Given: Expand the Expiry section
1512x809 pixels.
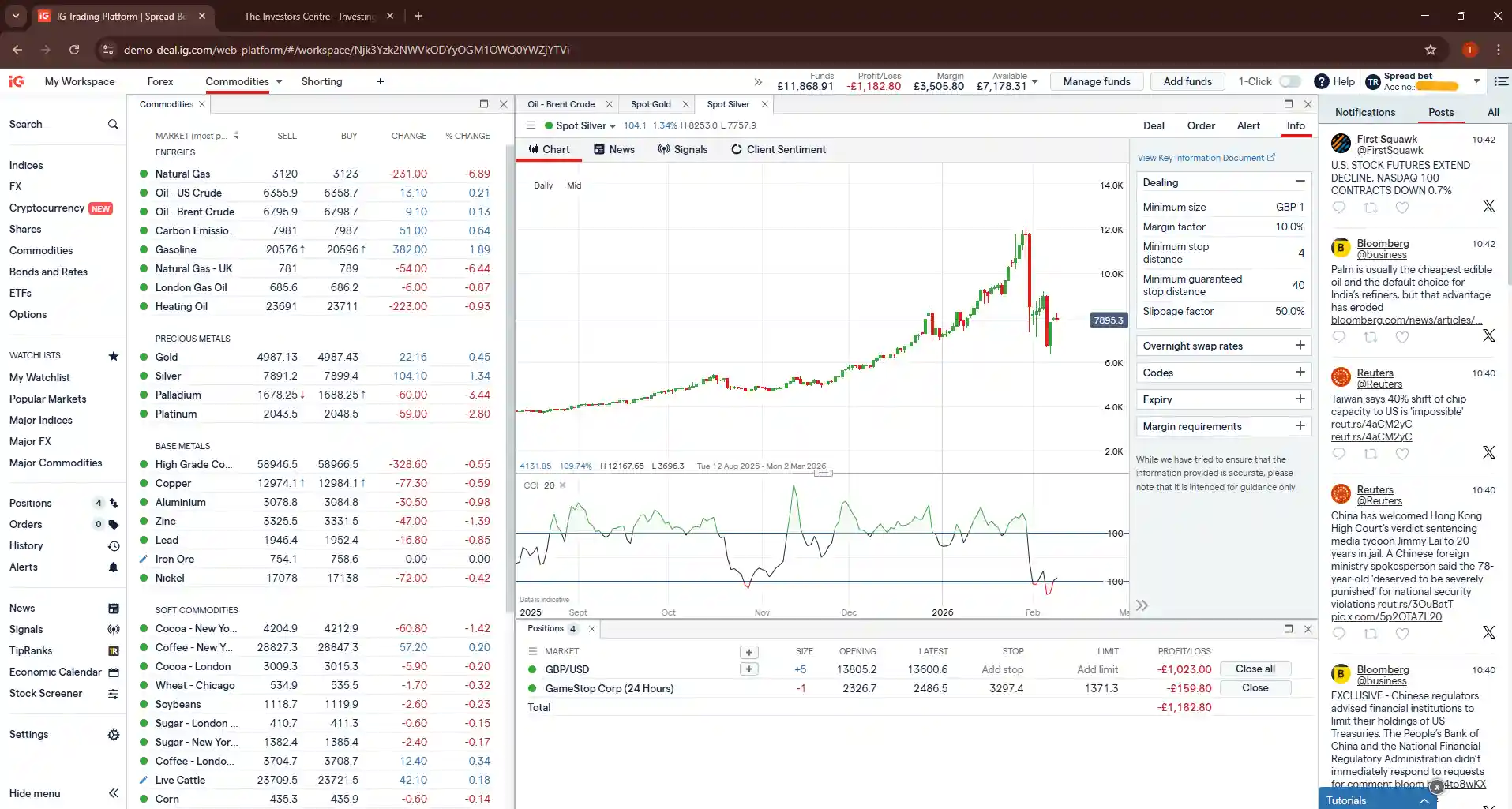Looking at the screenshot, I should (x=1300, y=399).
